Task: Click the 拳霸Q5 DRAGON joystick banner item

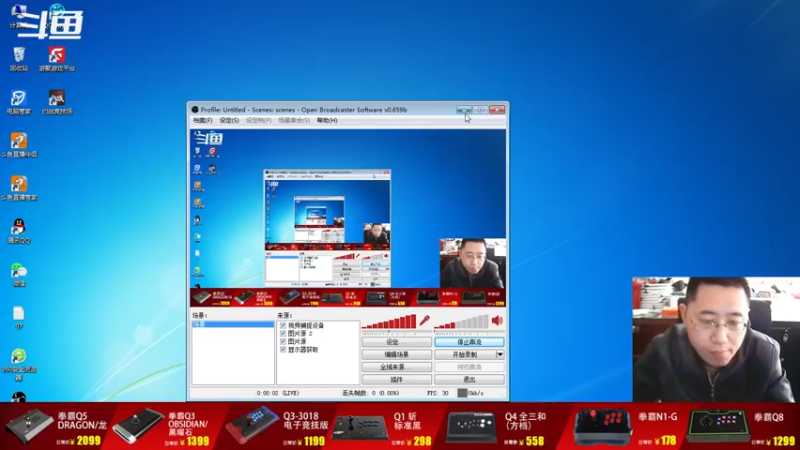Action: (x=57, y=426)
